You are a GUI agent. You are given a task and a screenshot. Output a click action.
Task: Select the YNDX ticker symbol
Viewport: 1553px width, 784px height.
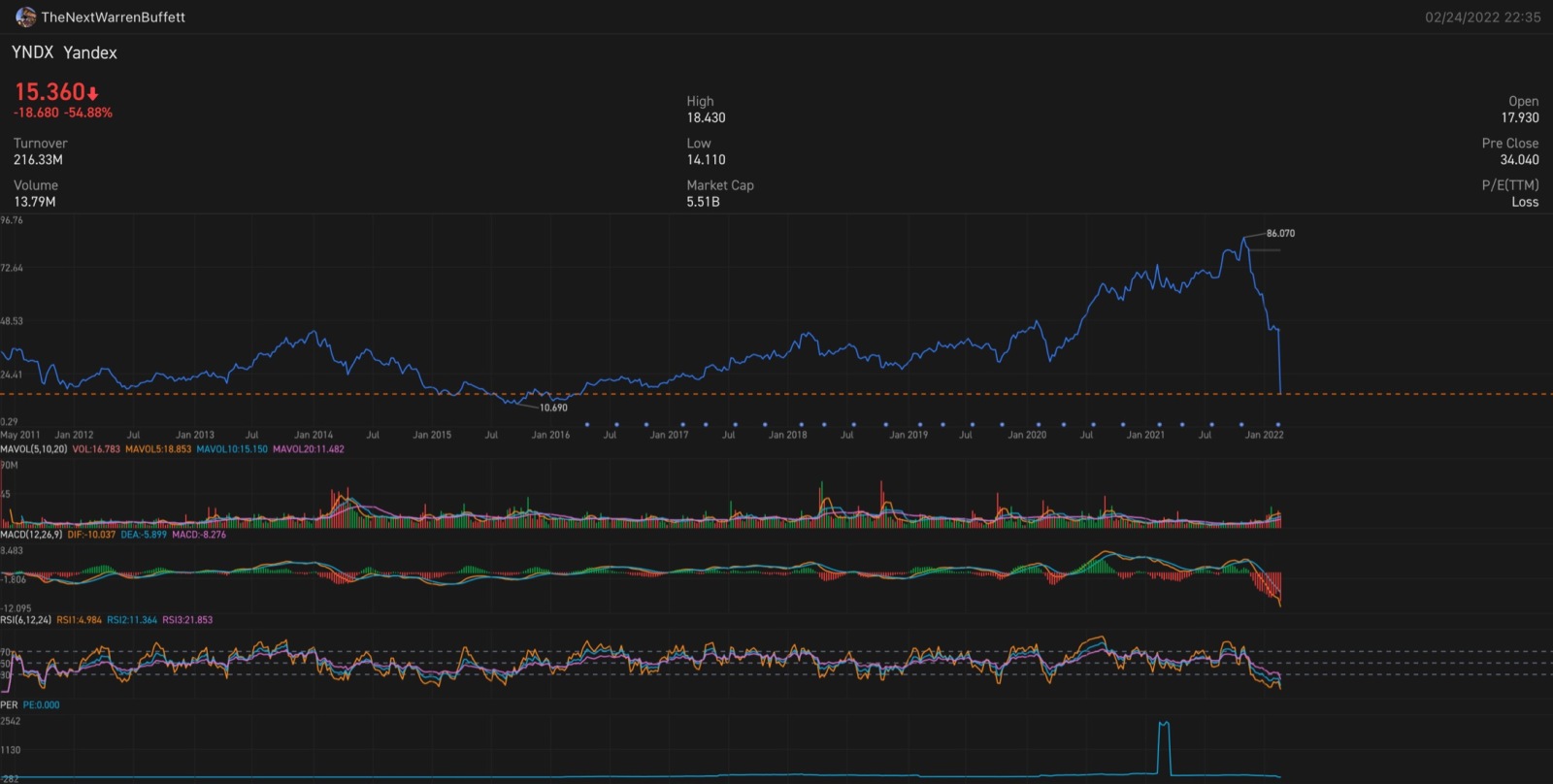(x=33, y=52)
